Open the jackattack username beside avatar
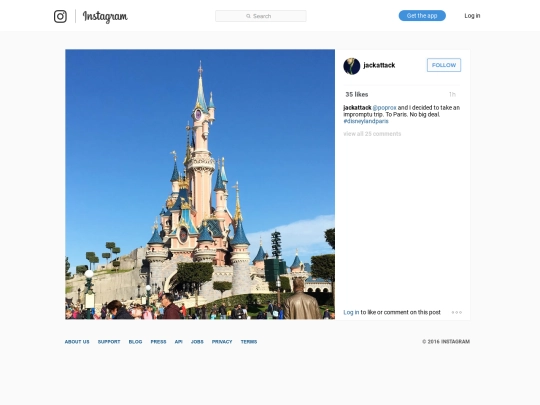This screenshot has height=405, width=540. pyautogui.click(x=379, y=65)
